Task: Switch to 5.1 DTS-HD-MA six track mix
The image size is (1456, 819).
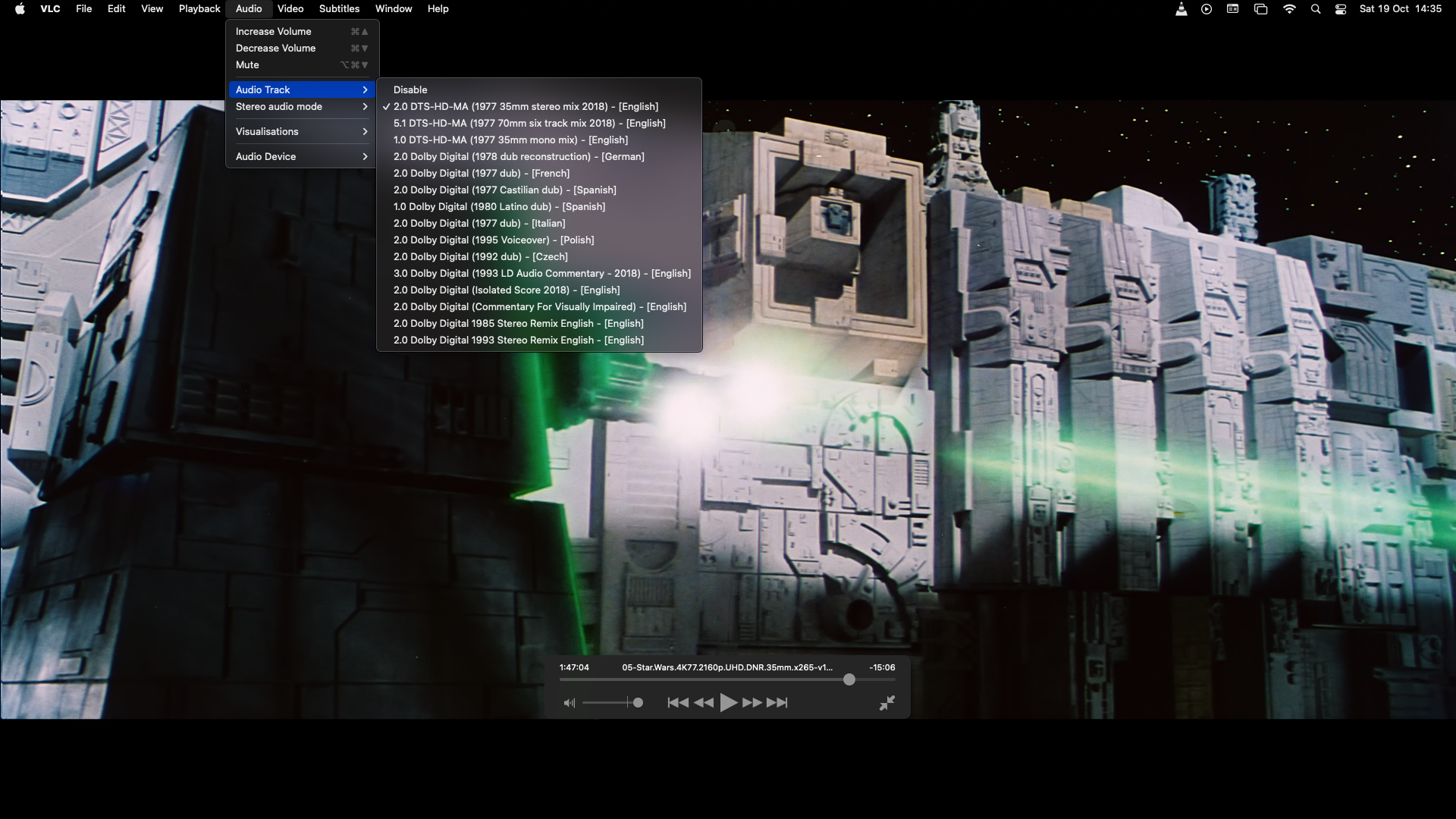Action: (x=529, y=124)
